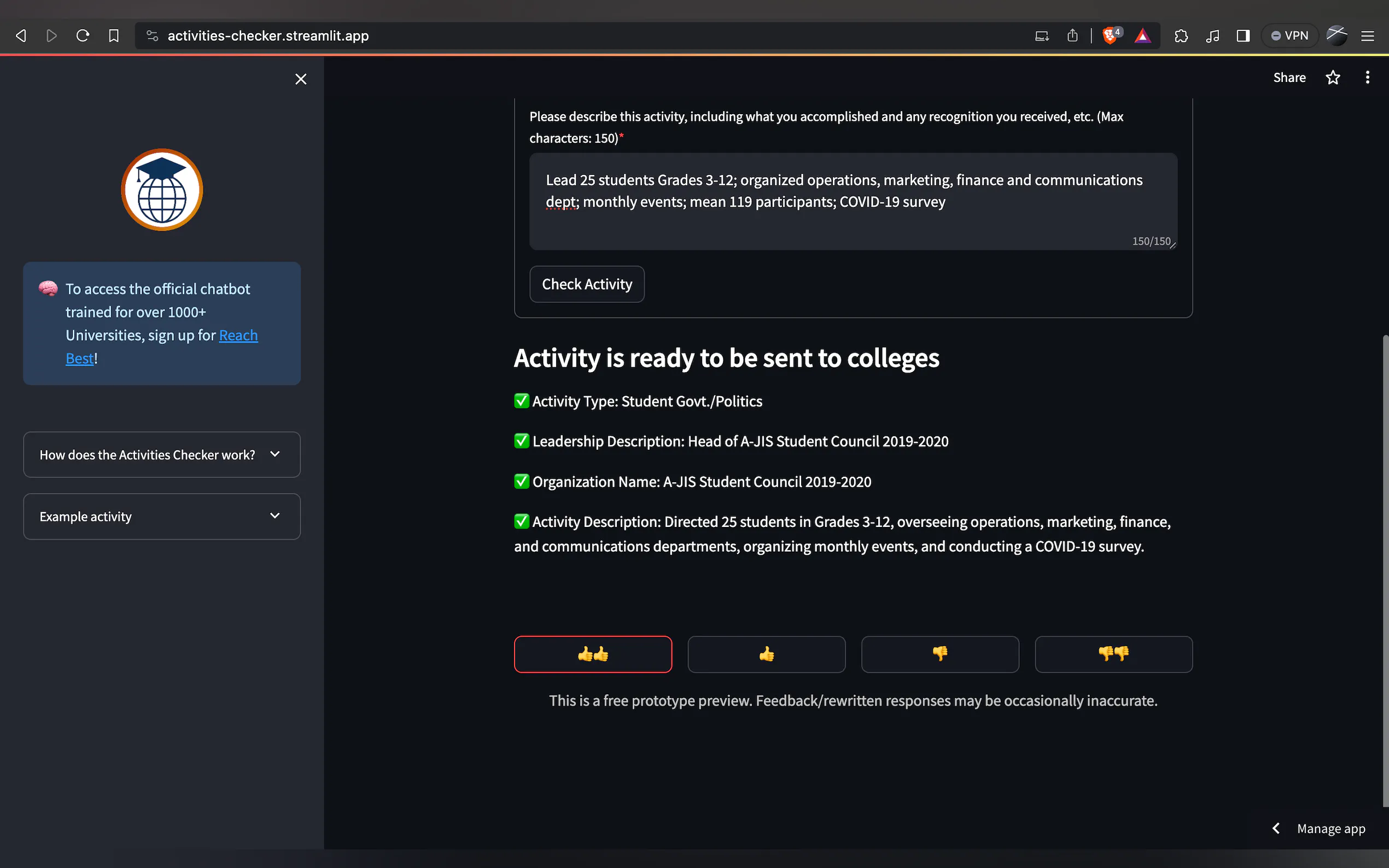
Task: Click the Share menu item
Action: [1289, 78]
